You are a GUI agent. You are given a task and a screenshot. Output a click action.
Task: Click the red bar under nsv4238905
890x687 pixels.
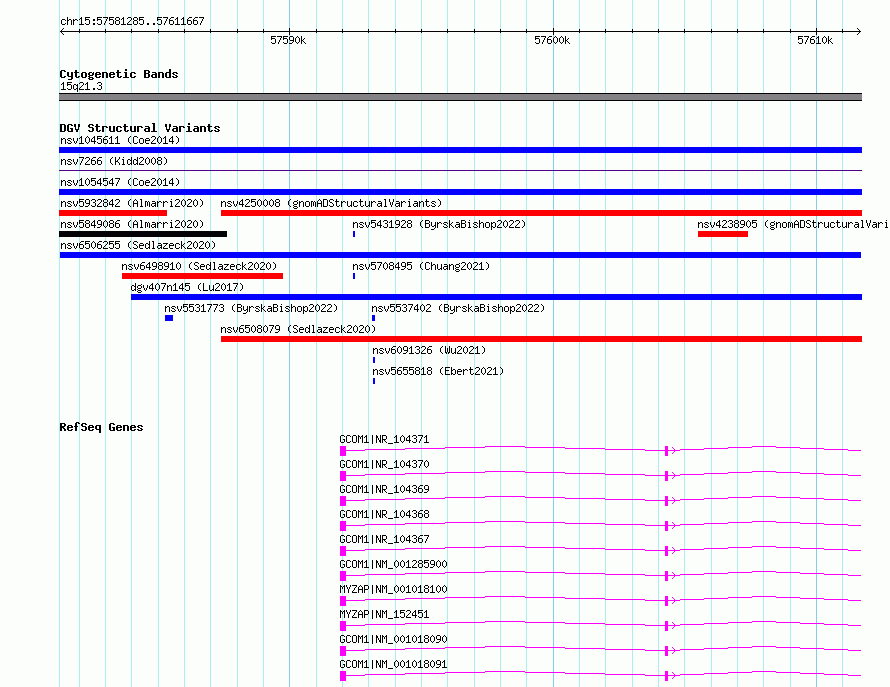723,234
